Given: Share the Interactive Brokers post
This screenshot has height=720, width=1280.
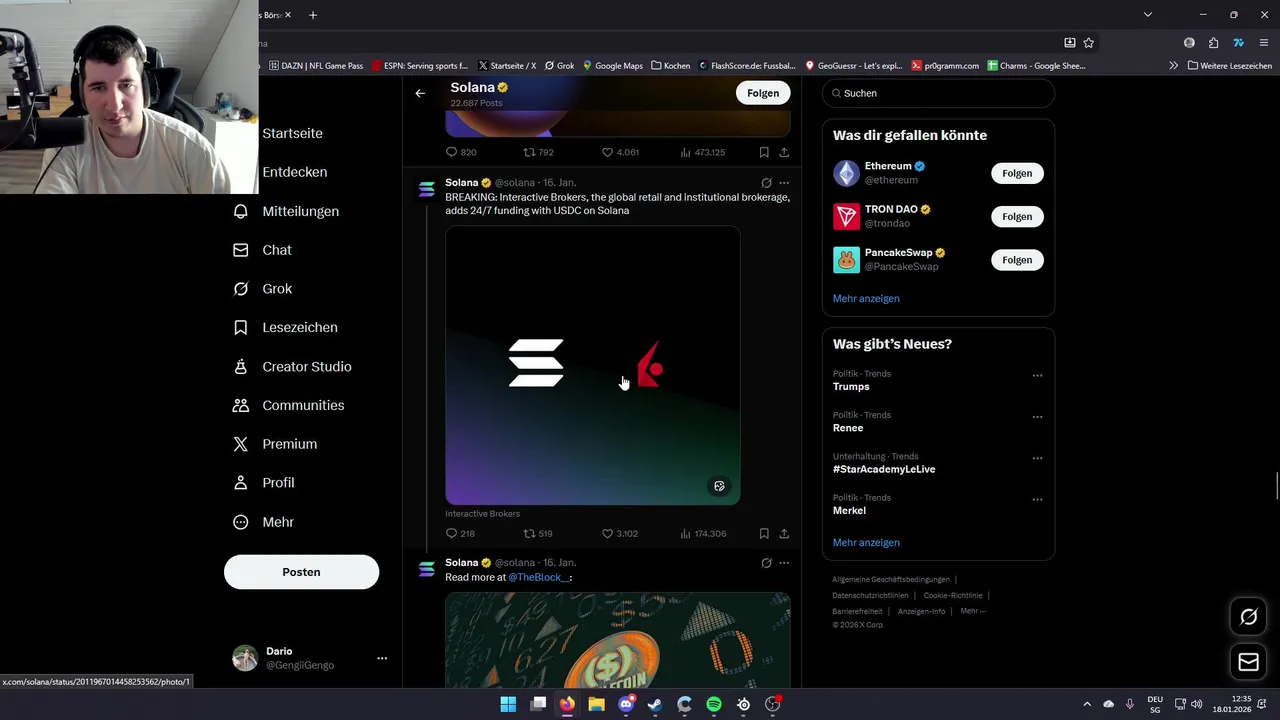Looking at the screenshot, I should 784,533.
